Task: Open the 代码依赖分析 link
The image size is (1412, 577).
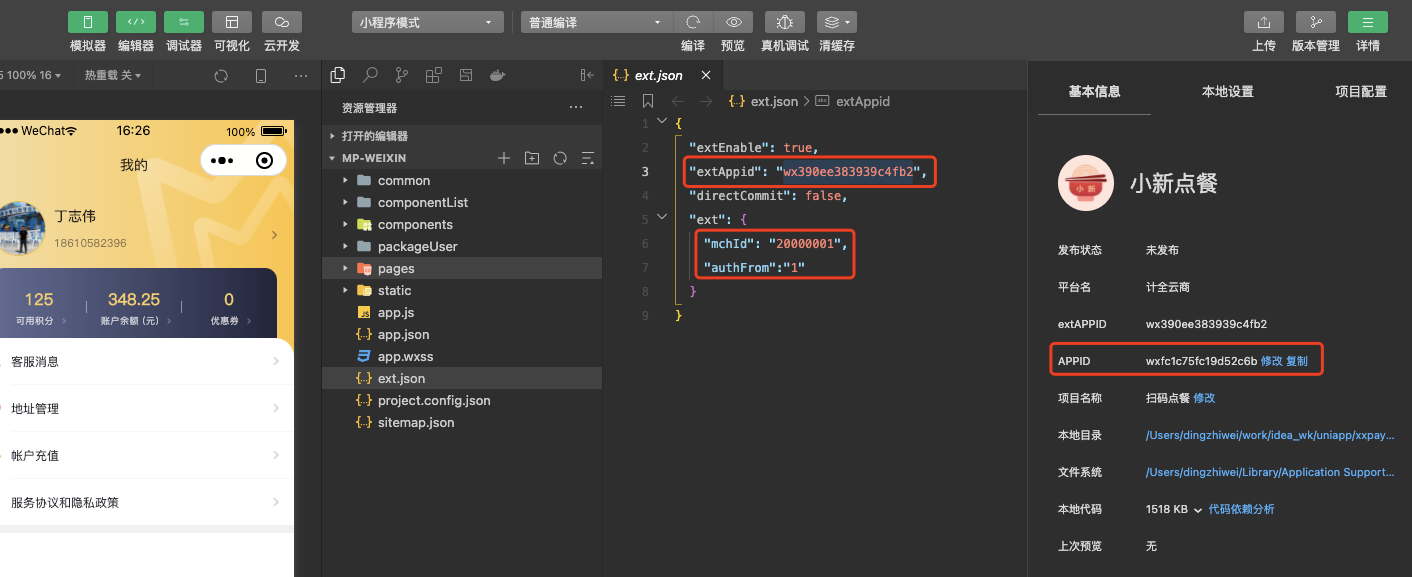Action: [x=1241, y=509]
